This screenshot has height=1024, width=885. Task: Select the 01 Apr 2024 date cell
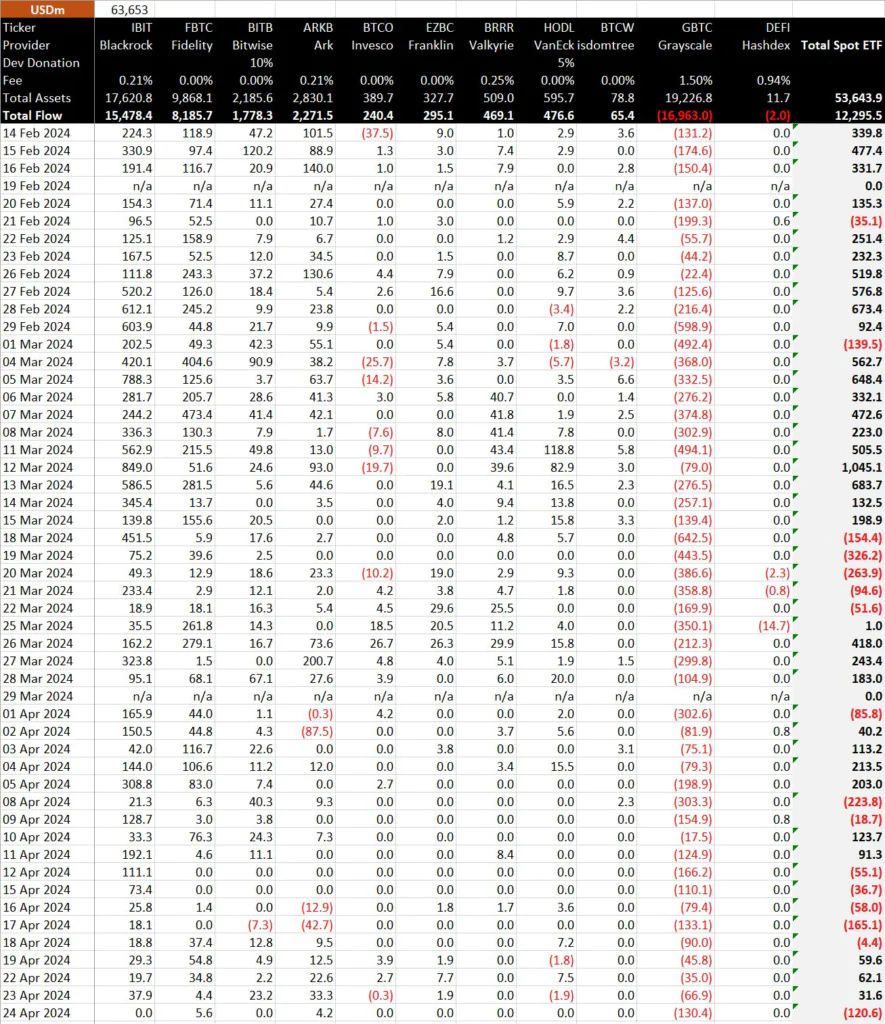click(x=36, y=714)
